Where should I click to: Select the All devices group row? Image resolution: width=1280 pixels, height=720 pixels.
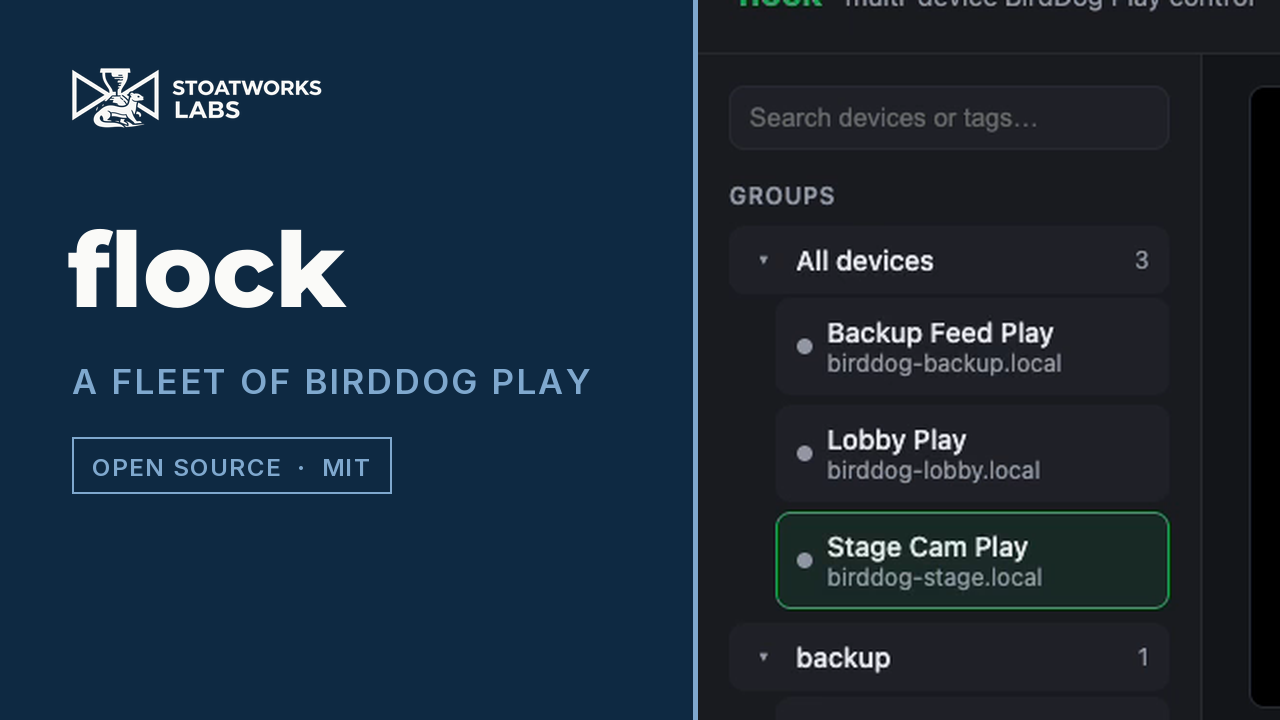click(949, 260)
